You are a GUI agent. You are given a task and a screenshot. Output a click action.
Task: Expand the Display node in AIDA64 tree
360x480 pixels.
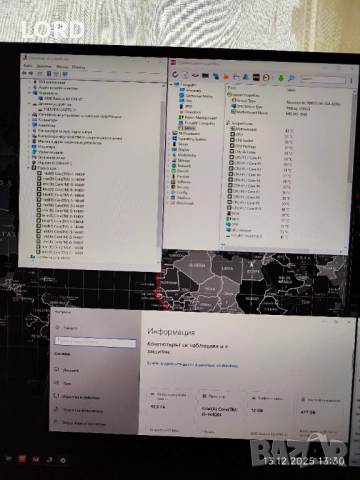[169, 150]
